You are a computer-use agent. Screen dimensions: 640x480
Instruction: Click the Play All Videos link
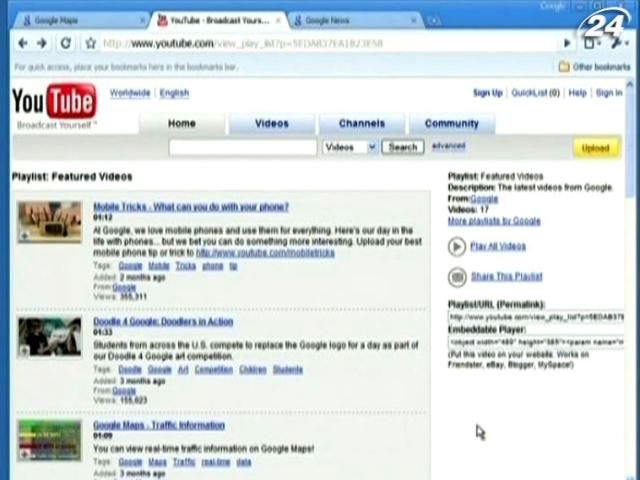point(498,246)
